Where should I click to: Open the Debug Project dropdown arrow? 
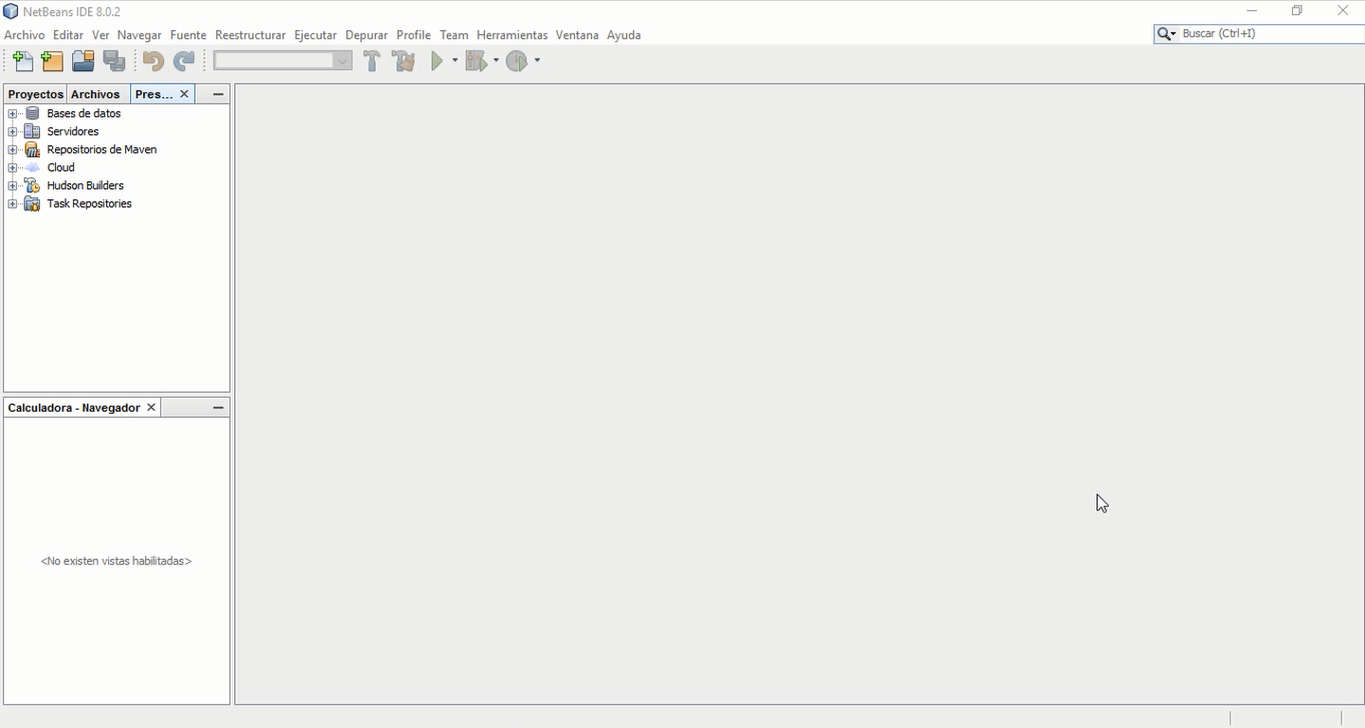[495, 61]
